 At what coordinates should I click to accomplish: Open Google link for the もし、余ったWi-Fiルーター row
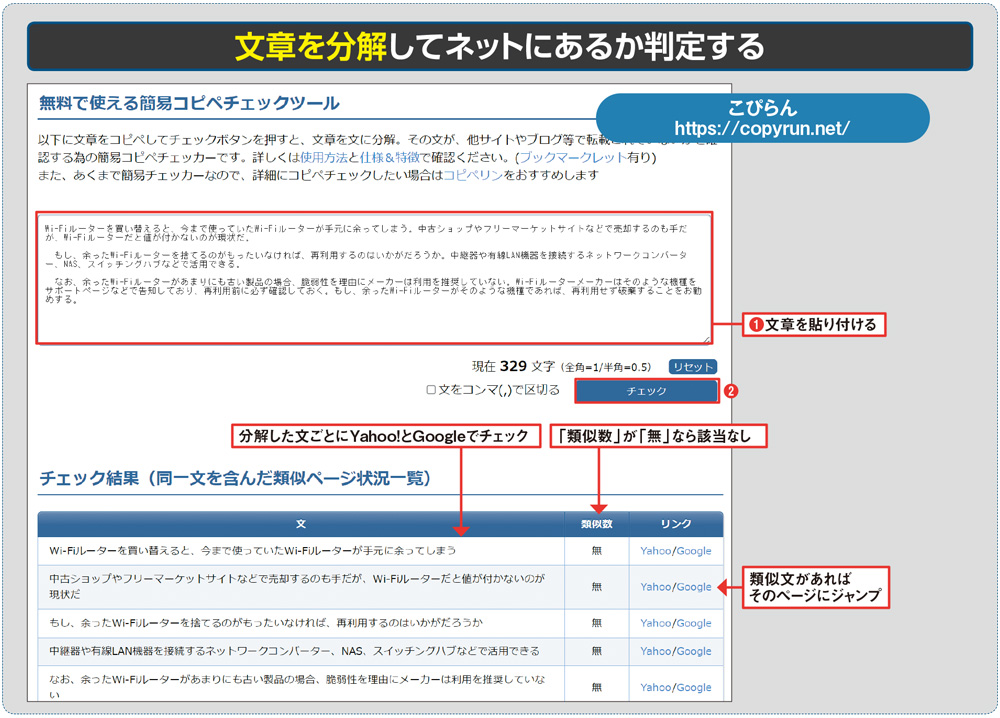(x=694, y=623)
